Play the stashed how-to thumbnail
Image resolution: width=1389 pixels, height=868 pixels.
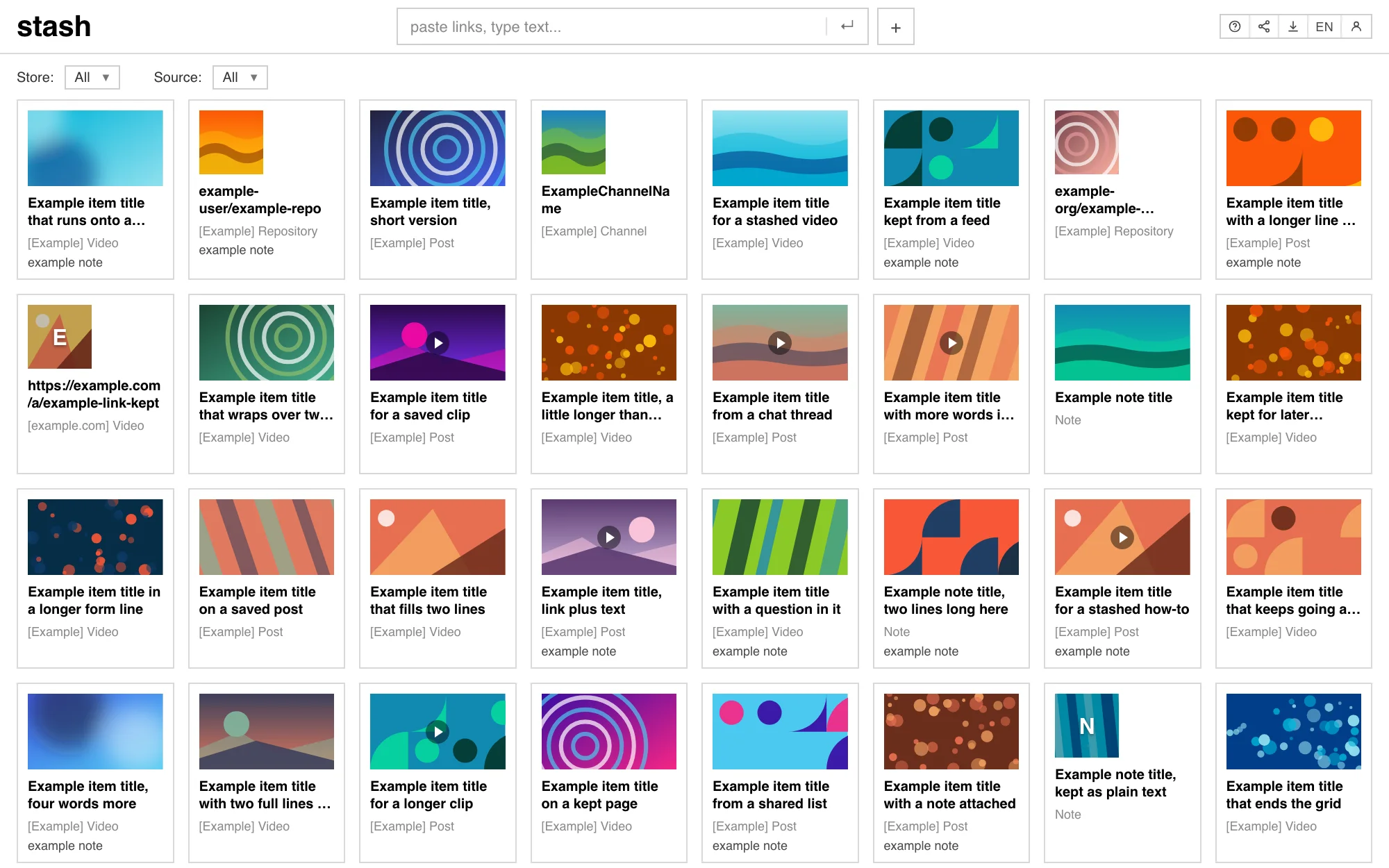pyautogui.click(x=1122, y=537)
